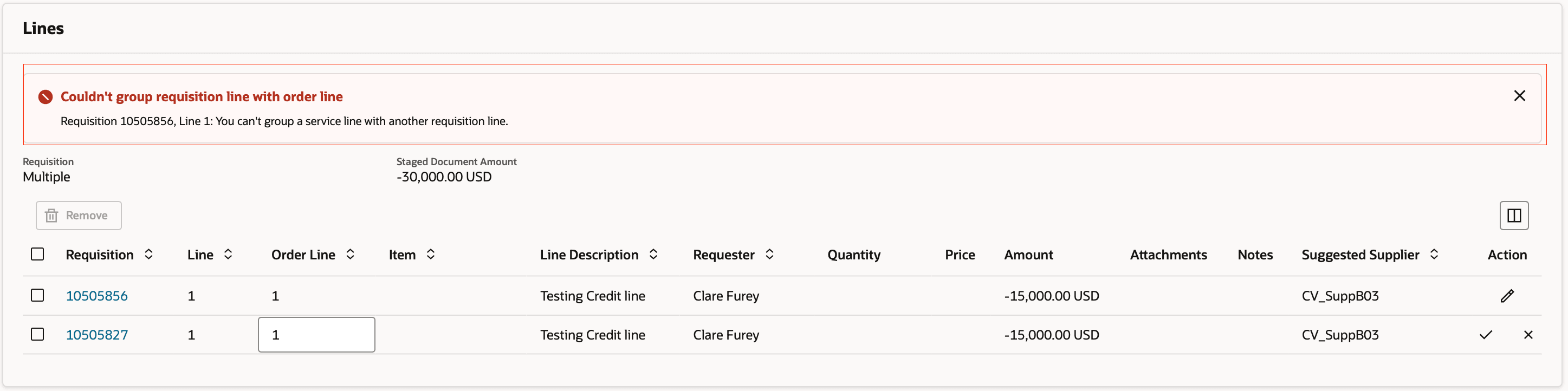The image size is (1568, 391).
Task: Cancel editing requisition 10505827 with the X icon
Action: pos(1529,335)
